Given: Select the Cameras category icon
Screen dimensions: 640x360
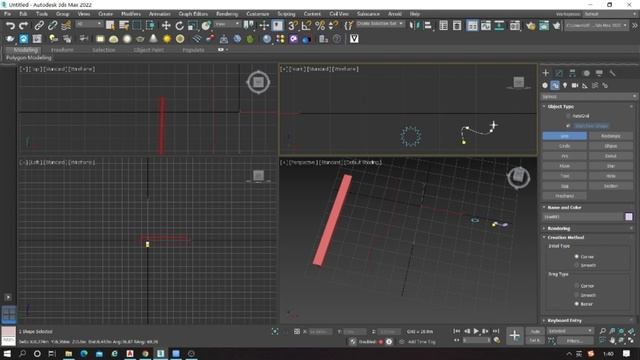Looking at the screenshot, I should click(575, 85).
